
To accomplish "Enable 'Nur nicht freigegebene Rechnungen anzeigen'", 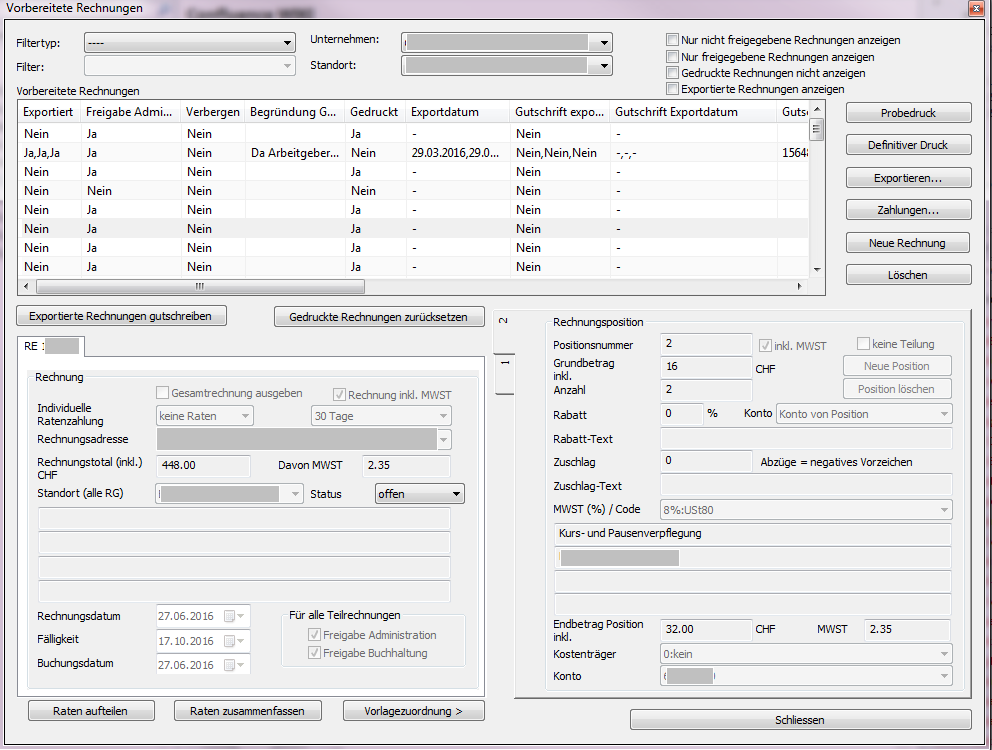I will pyautogui.click(x=673, y=41).
